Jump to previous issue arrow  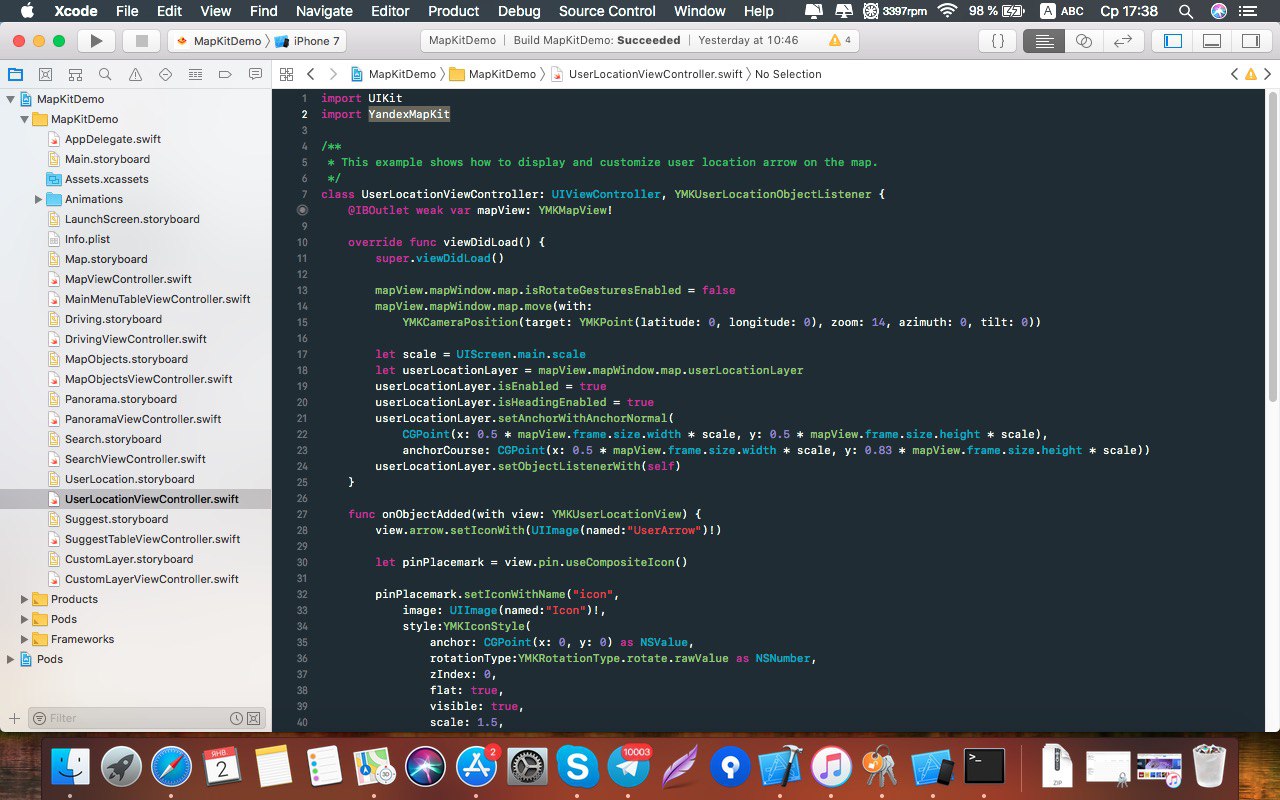[x=1235, y=75]
